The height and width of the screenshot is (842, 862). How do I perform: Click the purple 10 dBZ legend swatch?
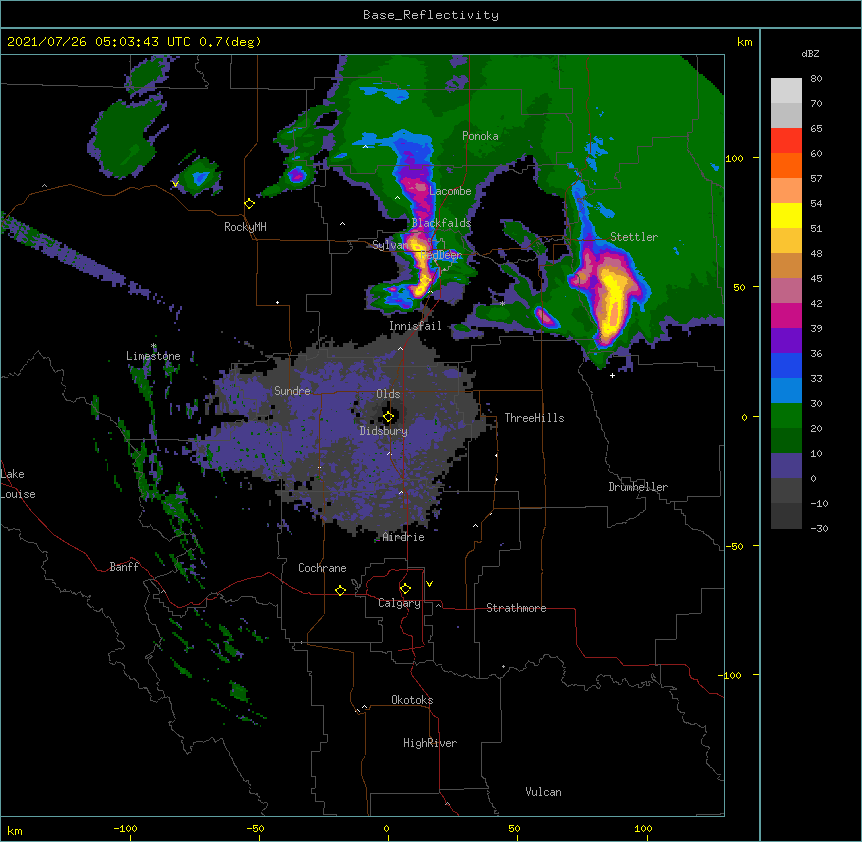coord(786,466)
